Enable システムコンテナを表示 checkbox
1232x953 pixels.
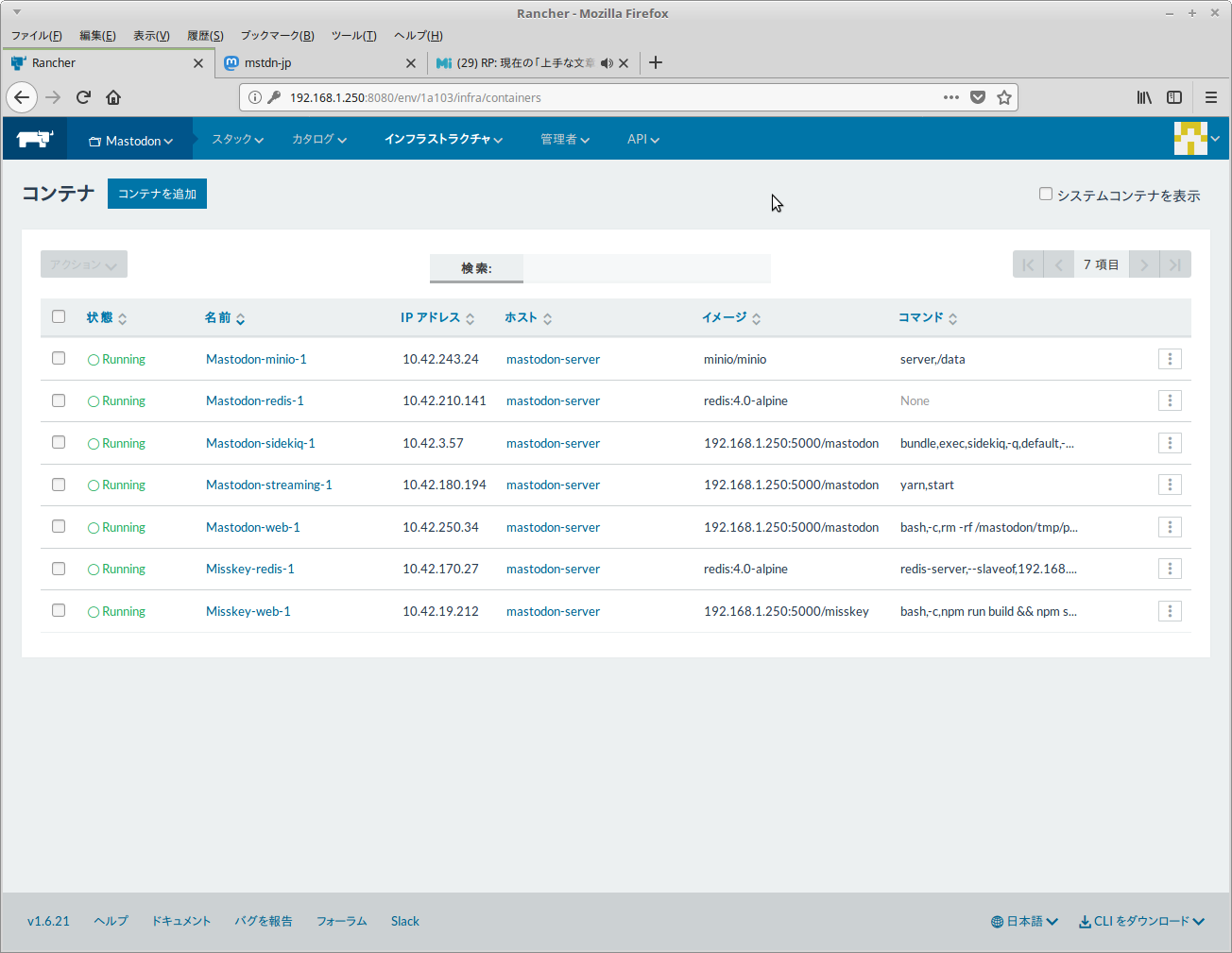[1046, 194]
